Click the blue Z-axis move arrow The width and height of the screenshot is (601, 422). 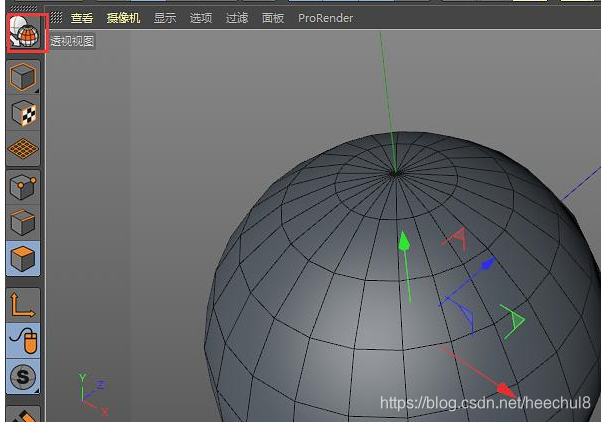tap(488, 264)
